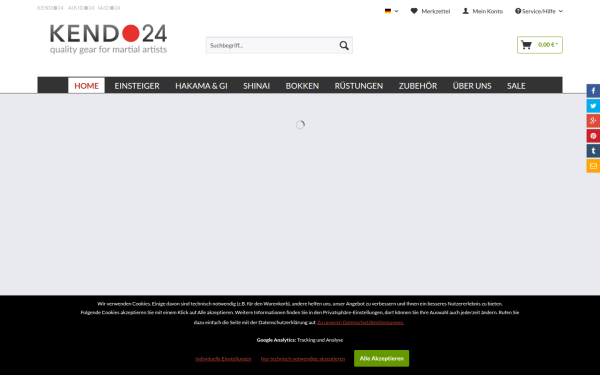Click Nur technisch notwendige akzeptieren link
Screen dimensions: 600x375
pos(303,359)
